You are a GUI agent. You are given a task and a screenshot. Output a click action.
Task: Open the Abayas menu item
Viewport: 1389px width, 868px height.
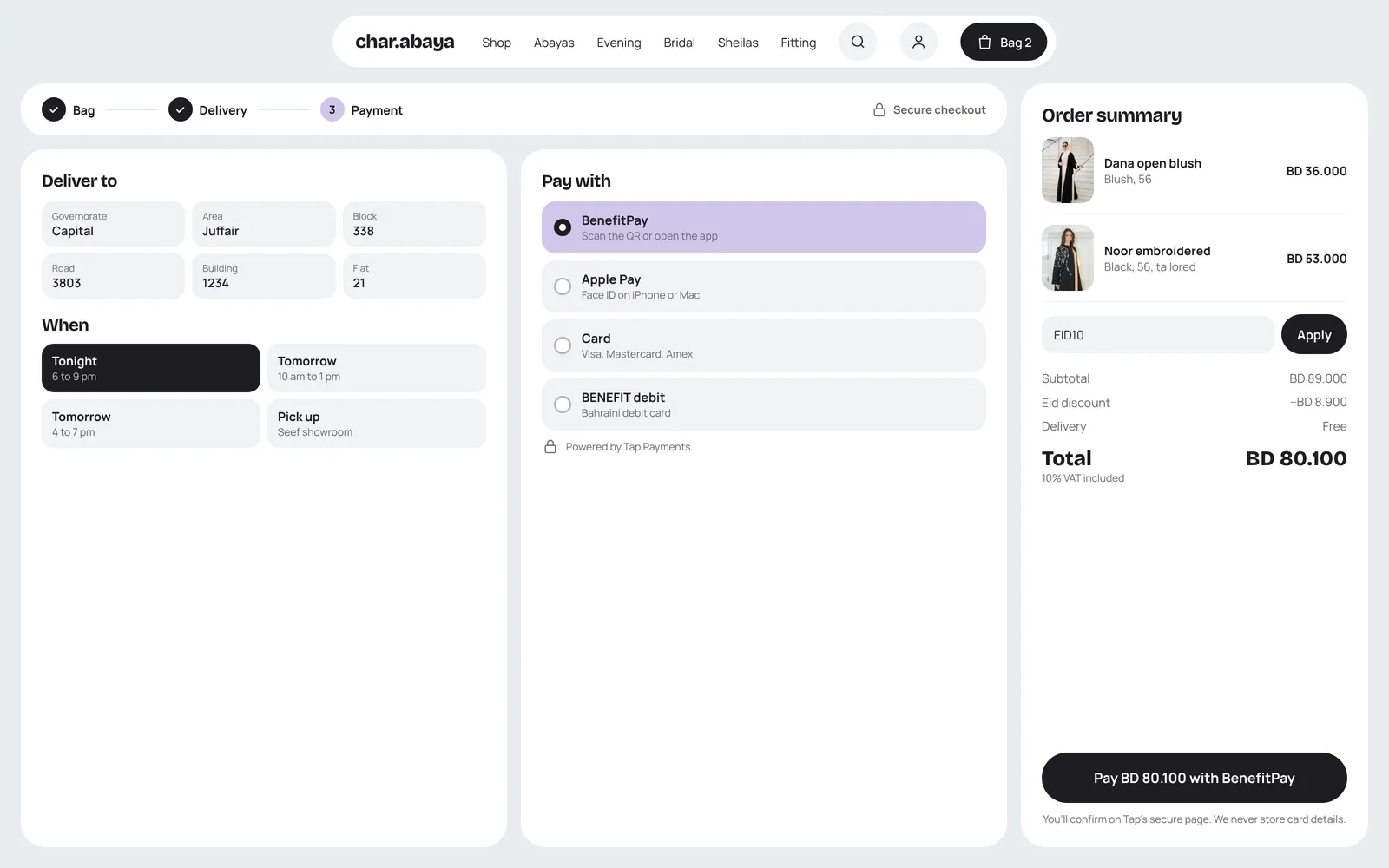554,43
